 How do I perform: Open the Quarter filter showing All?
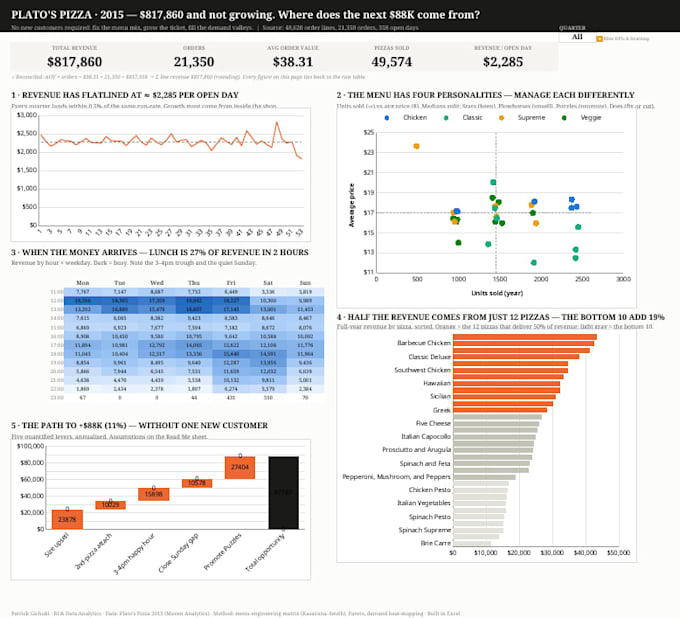[577, 37]
